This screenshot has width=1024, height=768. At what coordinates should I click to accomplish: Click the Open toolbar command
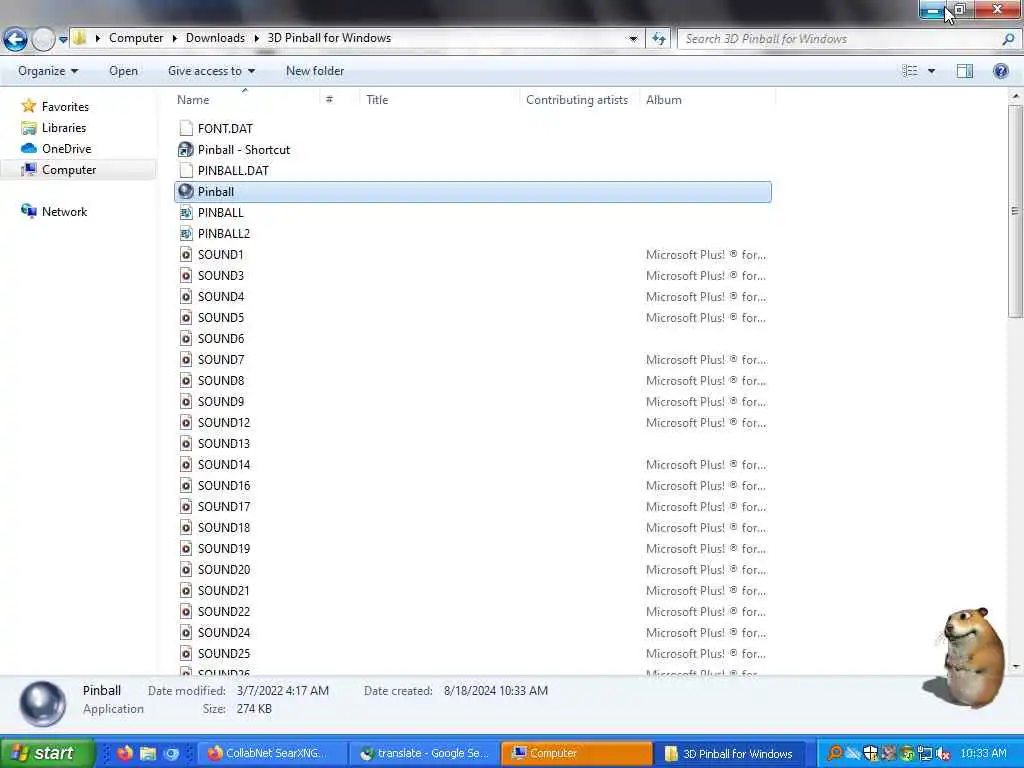click(123, 71)
